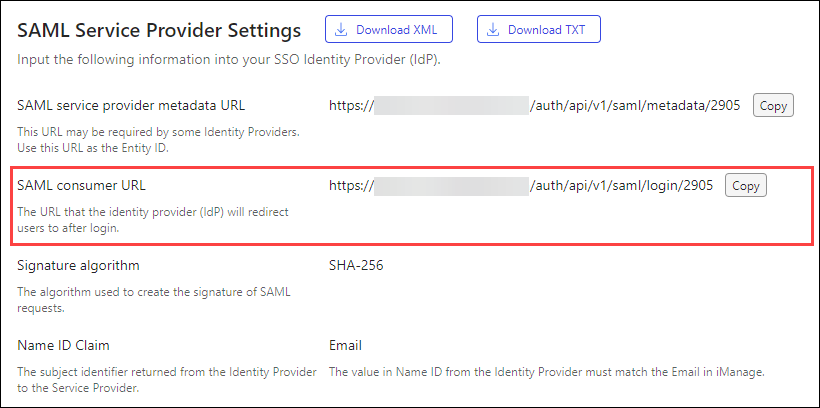Screen dimensions: 820x408
Task: Click the Email Name ID Claim value
Action: coord(346,346)
